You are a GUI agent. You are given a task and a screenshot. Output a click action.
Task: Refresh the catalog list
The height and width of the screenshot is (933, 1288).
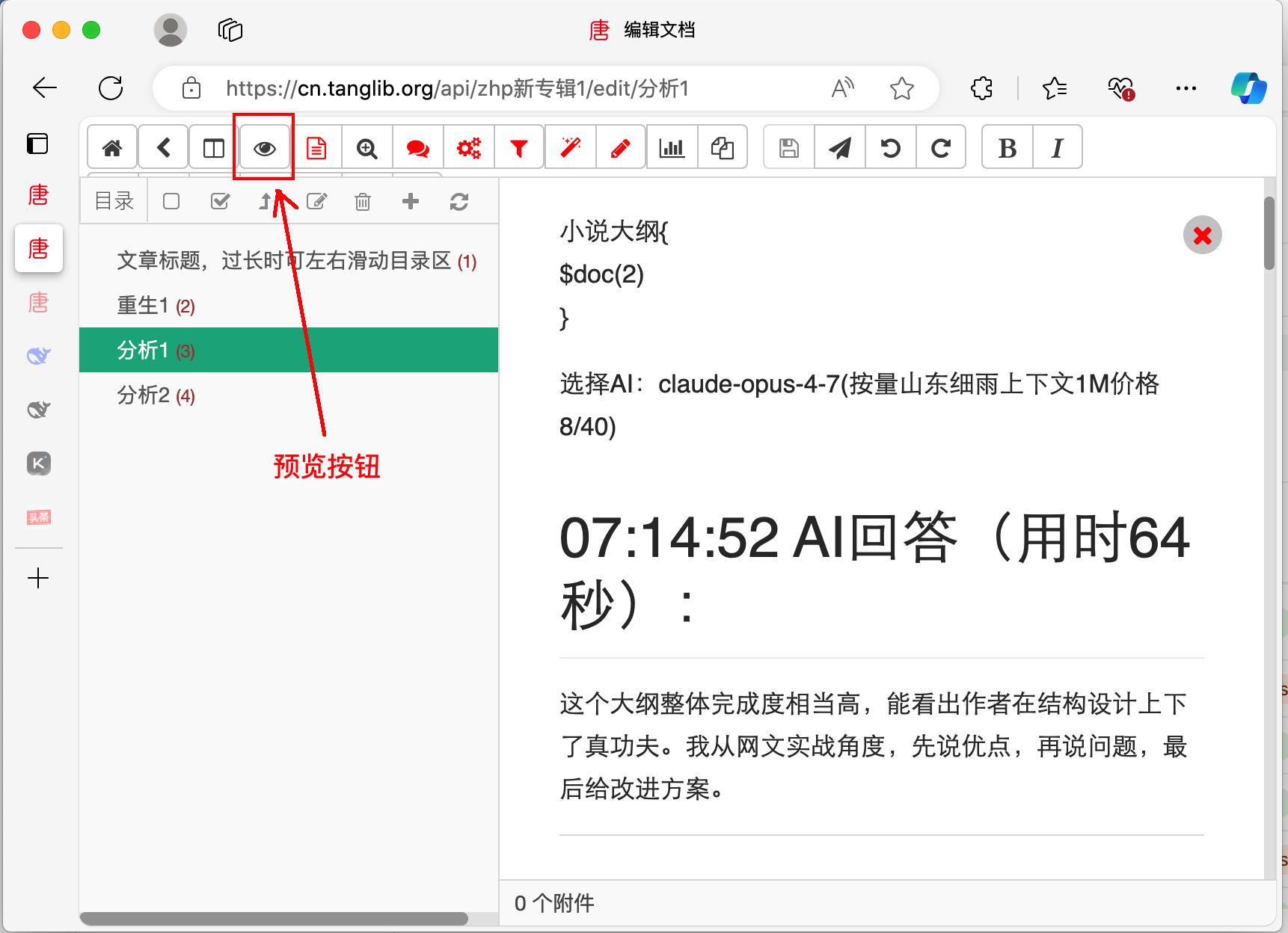[x=459, y=201]
